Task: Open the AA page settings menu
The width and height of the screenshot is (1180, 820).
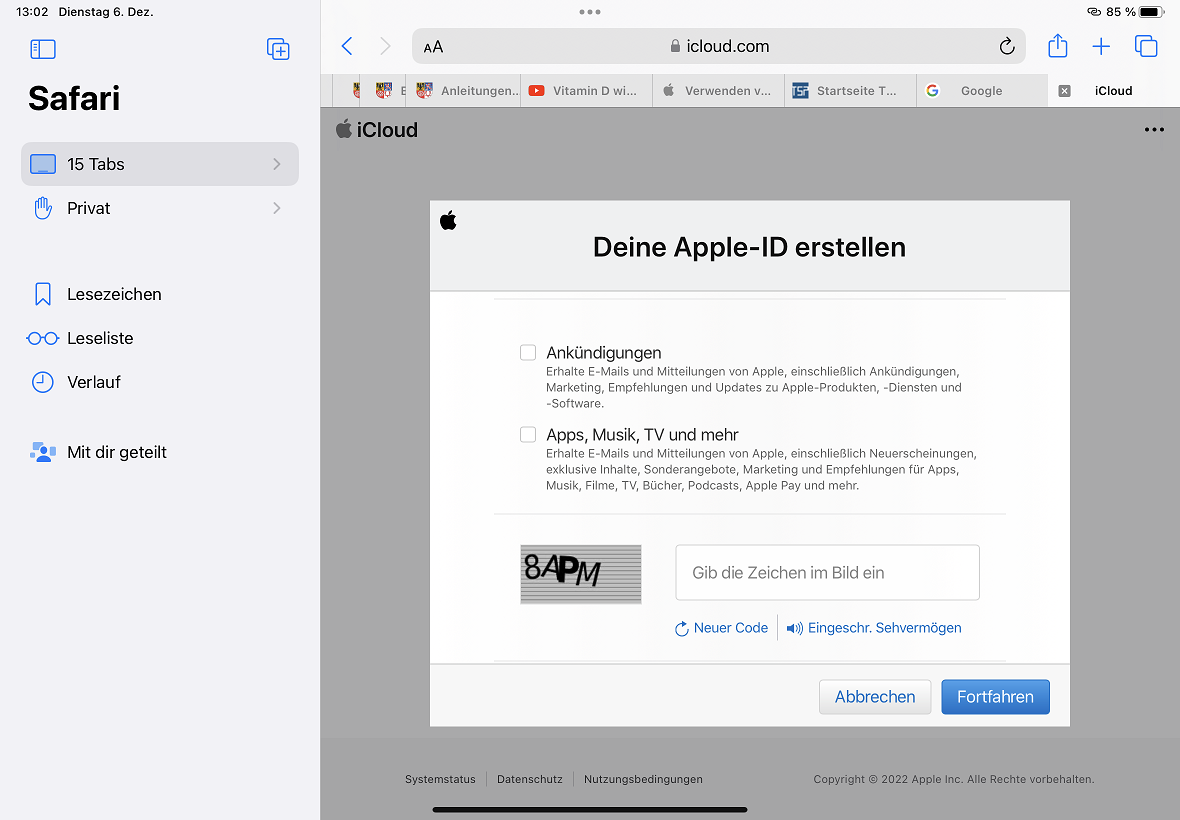Action: [x=433, y=47]
